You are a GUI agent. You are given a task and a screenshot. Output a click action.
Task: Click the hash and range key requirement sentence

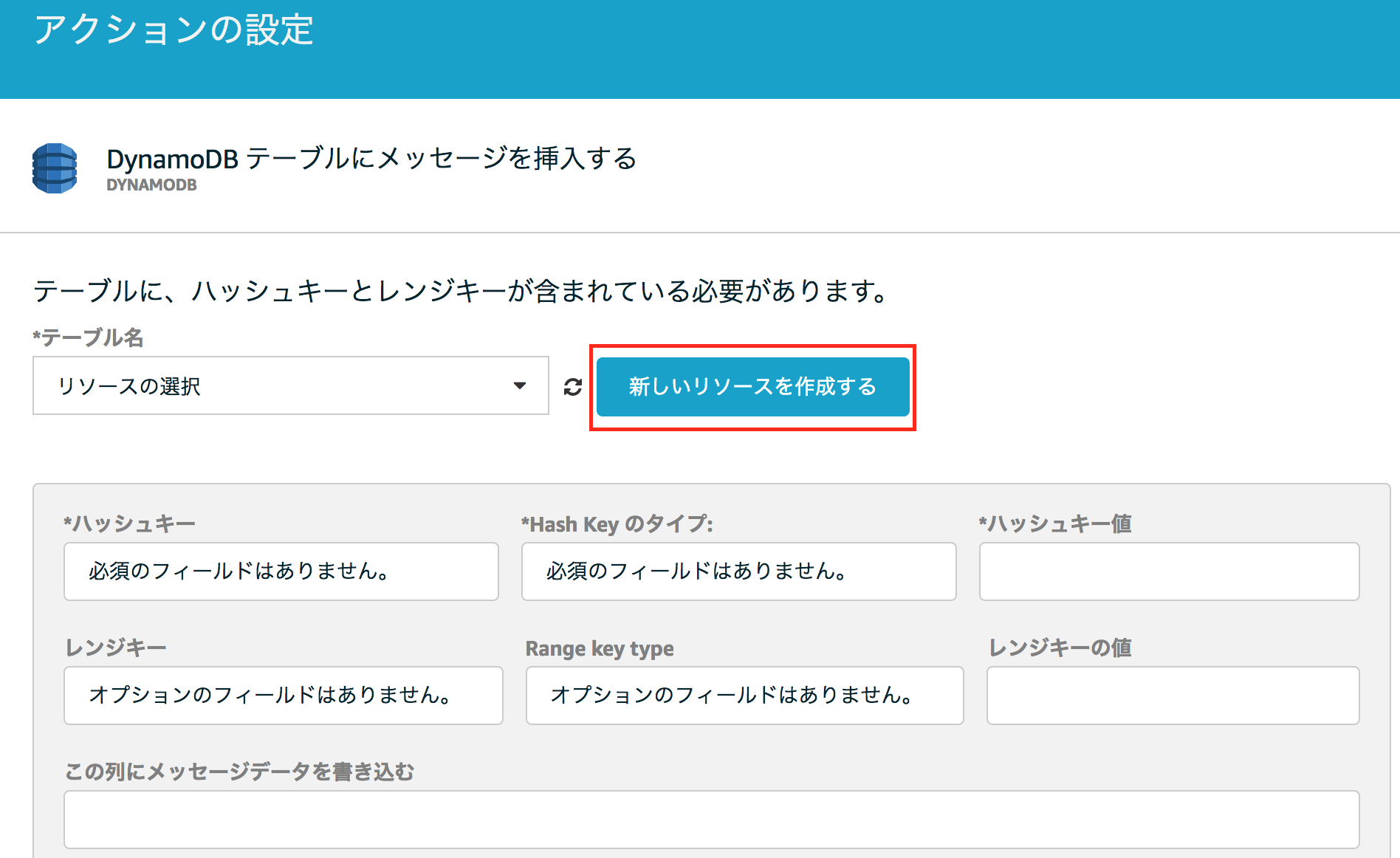click(461, 291)
